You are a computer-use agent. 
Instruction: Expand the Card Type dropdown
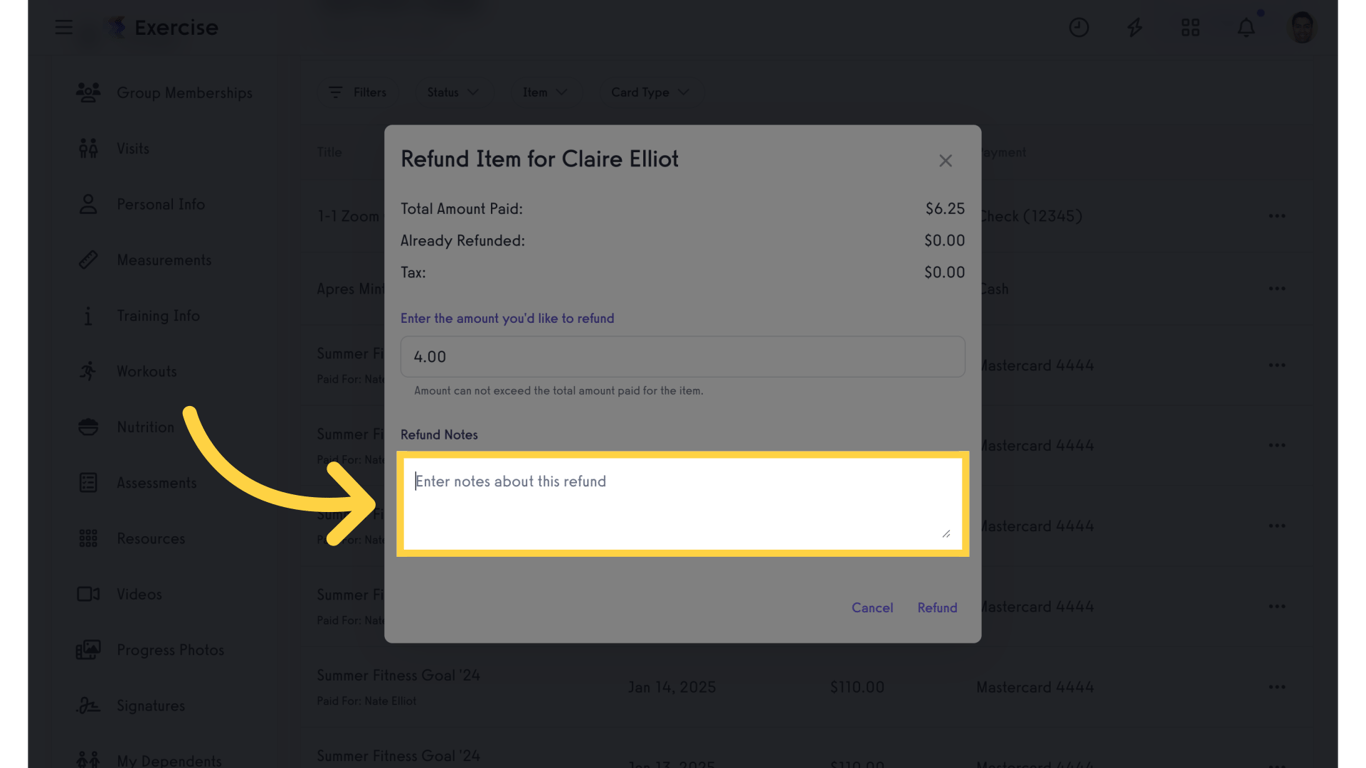pos(650,92)
